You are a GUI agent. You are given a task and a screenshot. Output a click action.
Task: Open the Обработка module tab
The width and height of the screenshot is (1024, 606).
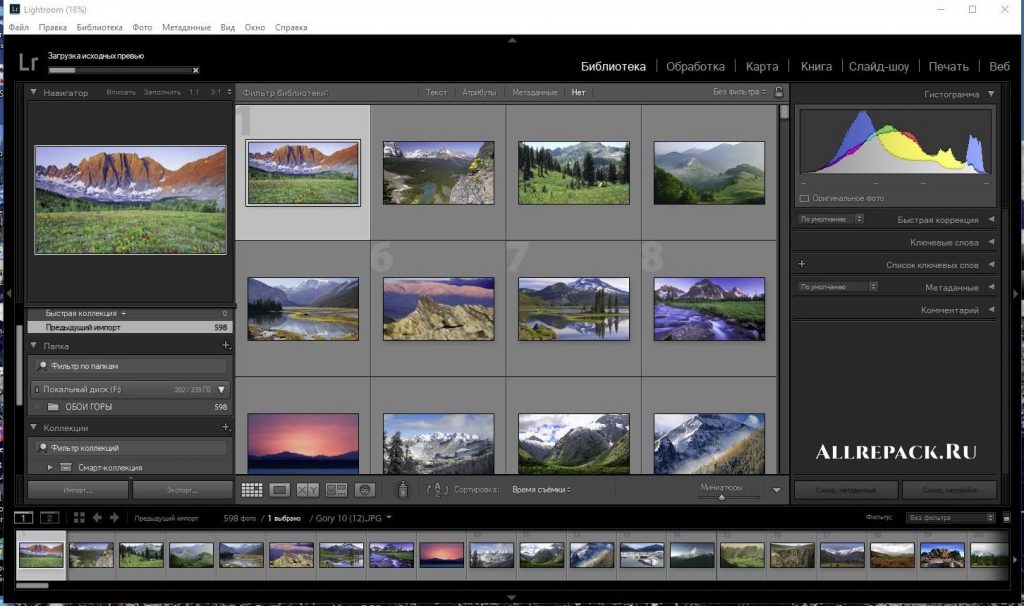695,67
